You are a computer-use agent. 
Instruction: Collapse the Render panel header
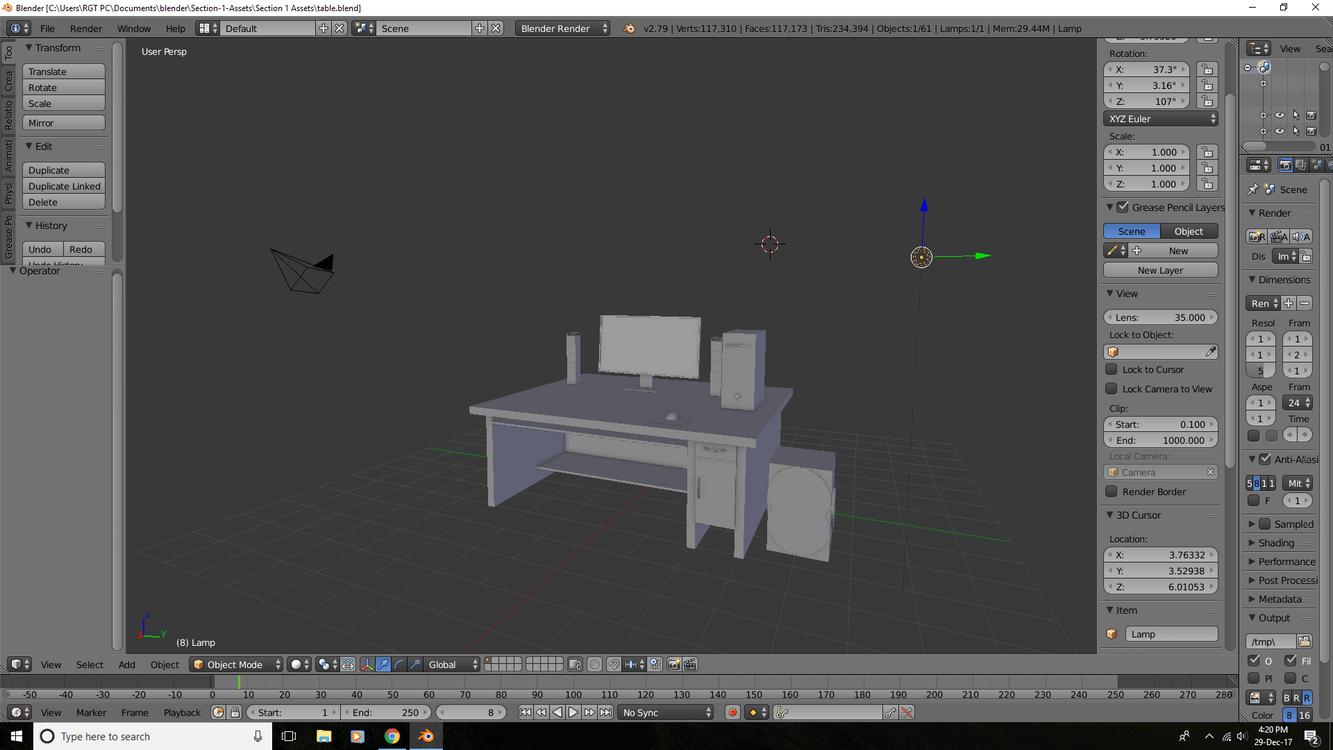(1252, 212)
